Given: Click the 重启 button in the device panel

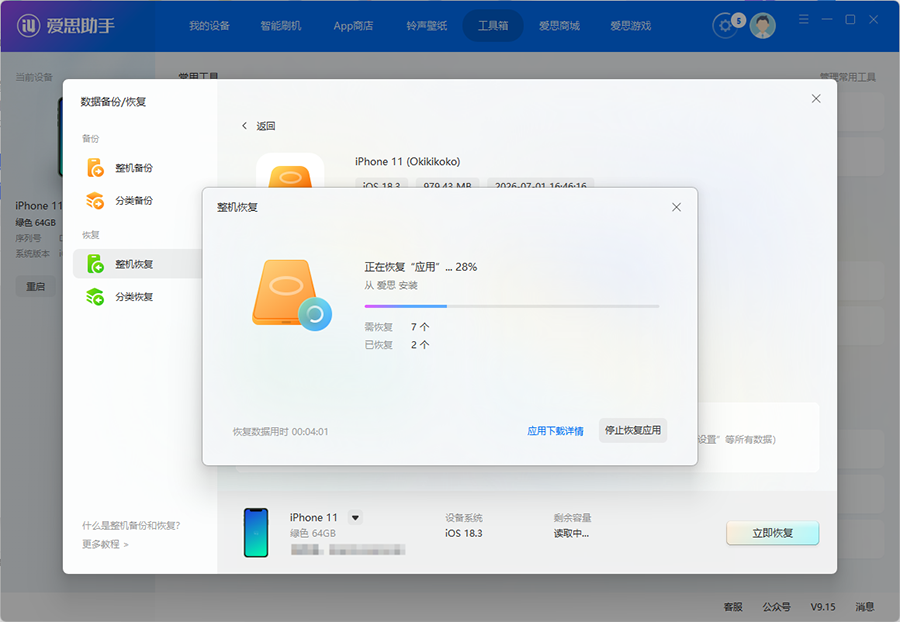Looking at the screenshot, I should coord(36,286).
